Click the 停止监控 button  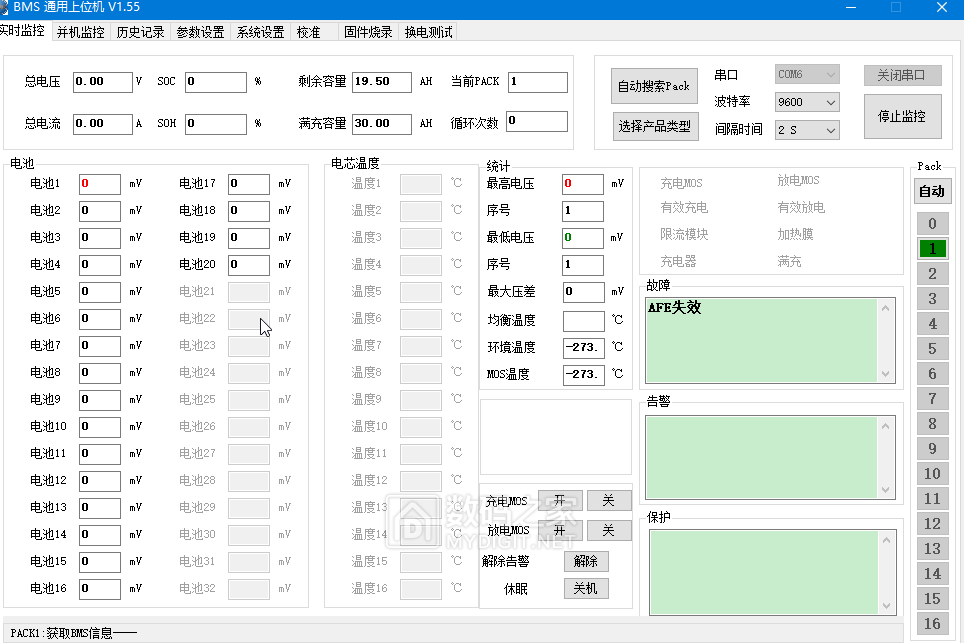902,116
